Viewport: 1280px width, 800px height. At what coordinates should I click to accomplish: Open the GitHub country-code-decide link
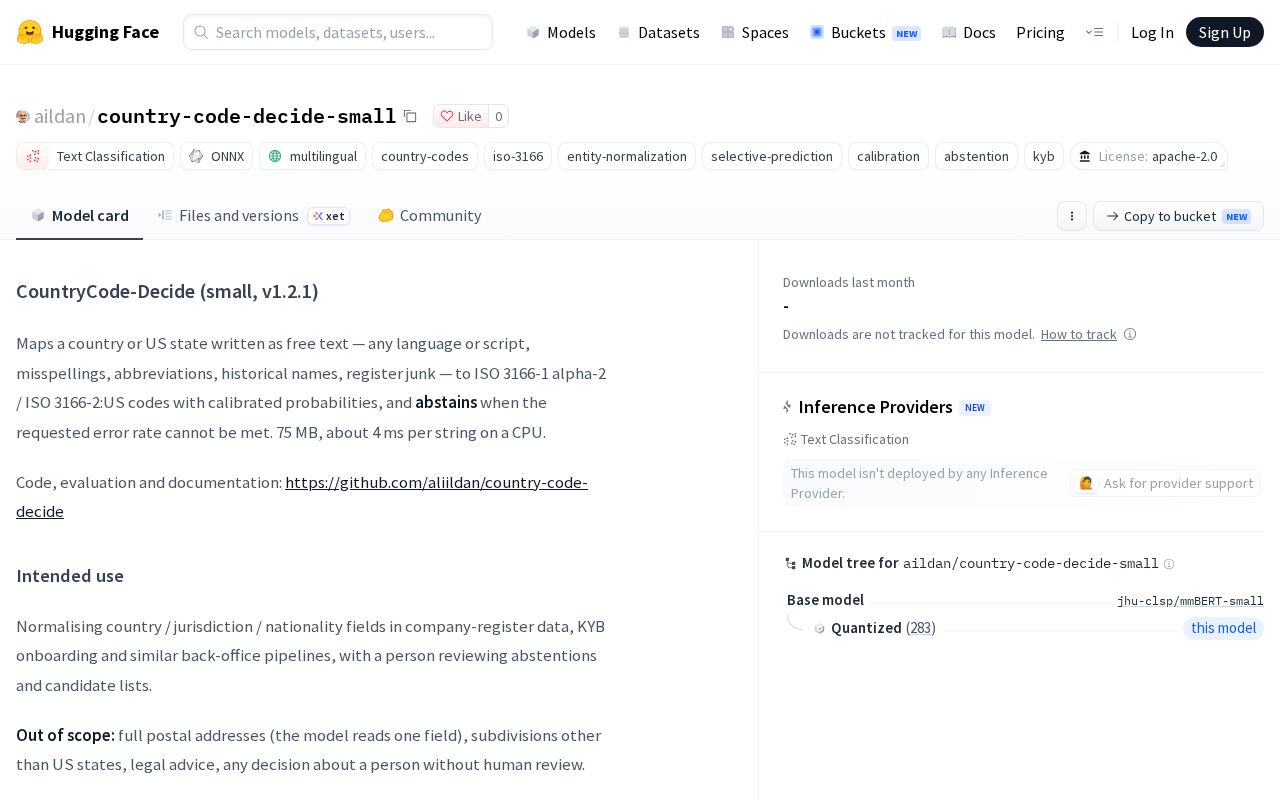[x=302, y=496]
